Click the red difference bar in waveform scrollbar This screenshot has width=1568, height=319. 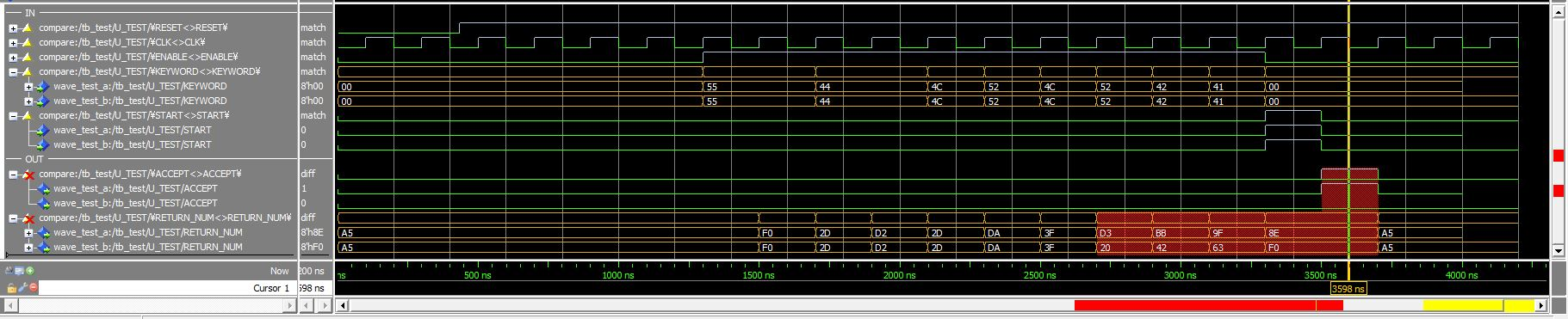pyautogui.click(x=1209, y=305)
